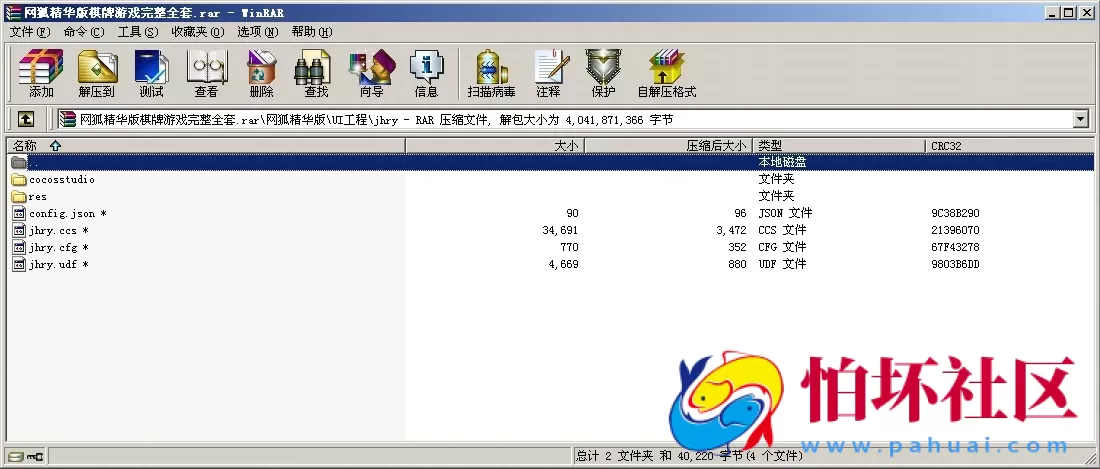
Task: Click the CRC value 9C38B290
Action: click(x=955, y=213)
